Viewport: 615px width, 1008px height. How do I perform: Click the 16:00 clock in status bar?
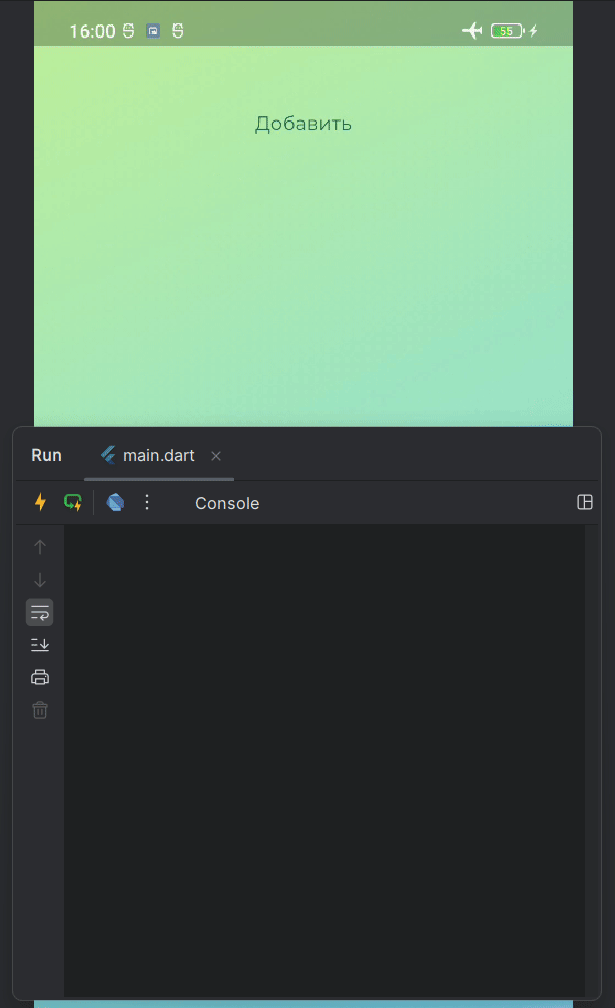(92, 31)
